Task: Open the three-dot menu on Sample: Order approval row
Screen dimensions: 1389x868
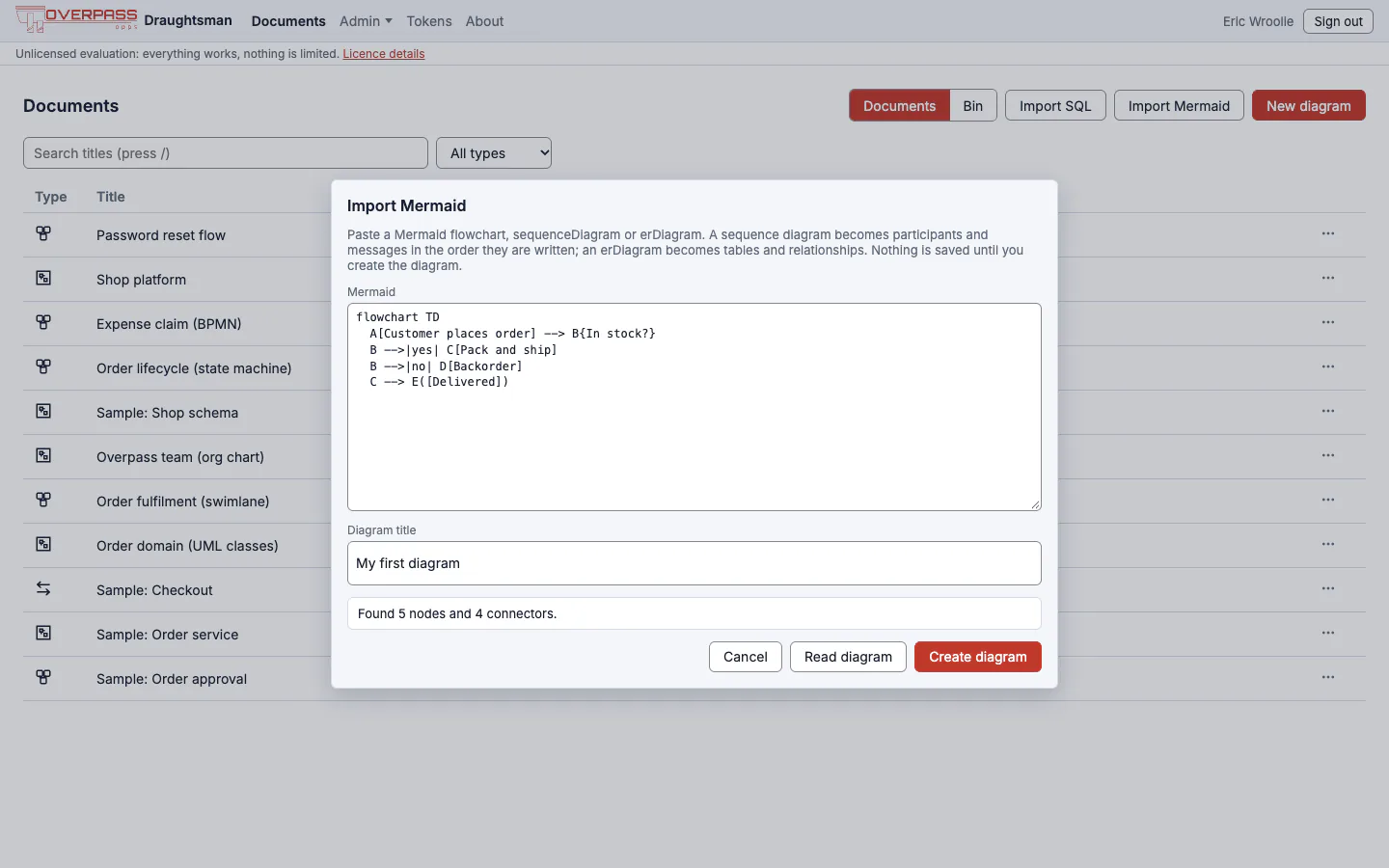Action: (x=1328, y=677)
